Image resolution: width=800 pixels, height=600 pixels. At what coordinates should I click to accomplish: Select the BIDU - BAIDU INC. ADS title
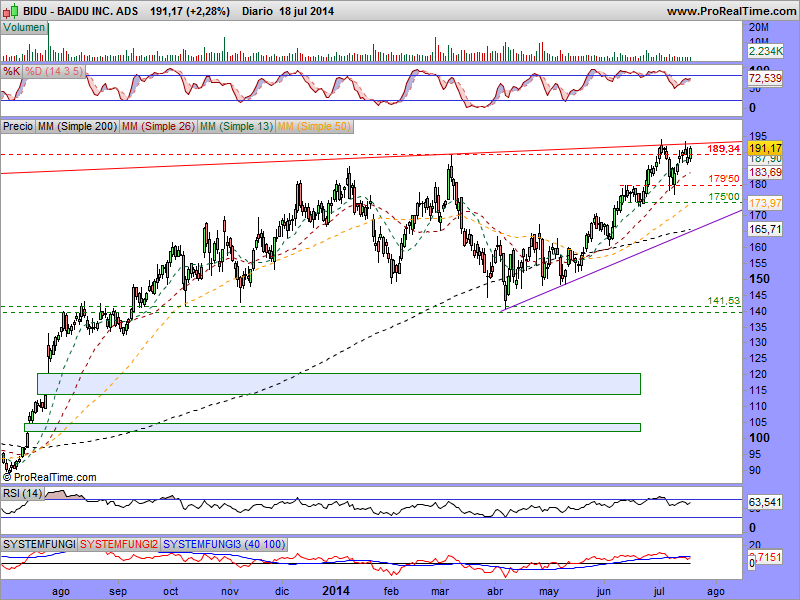[81, 11]
